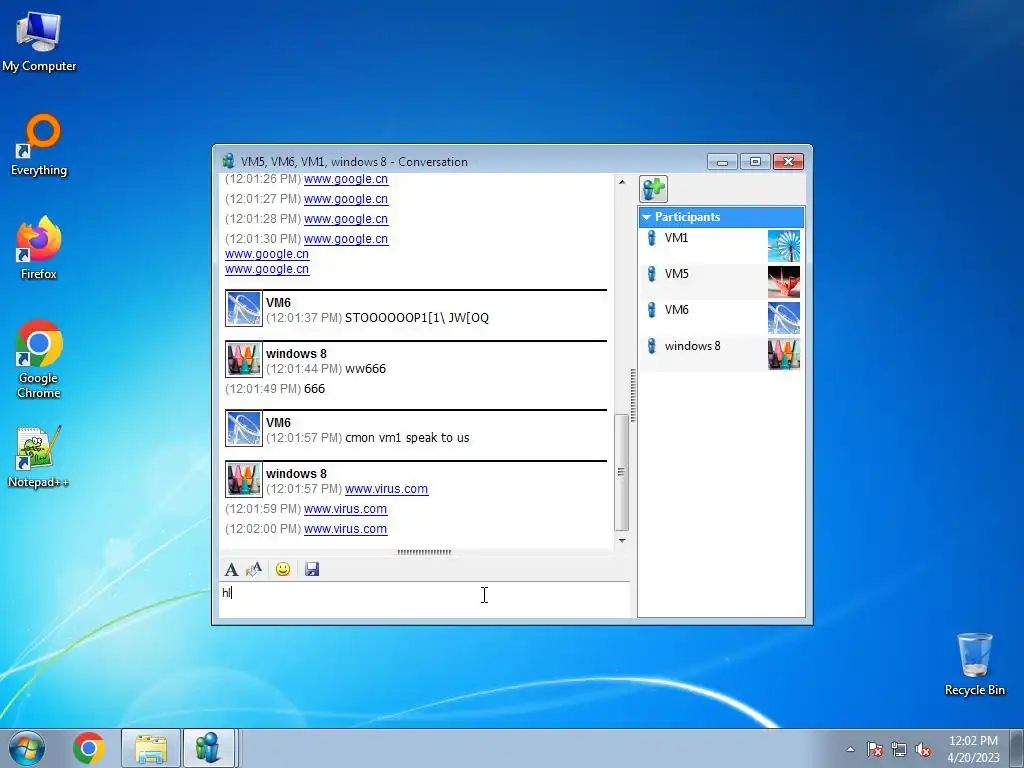This screenshot has height=768, width=1024.
Task: Click 'cmon vm1 speak to us' message
Action: pyautogui.click(x=407, y=438)
